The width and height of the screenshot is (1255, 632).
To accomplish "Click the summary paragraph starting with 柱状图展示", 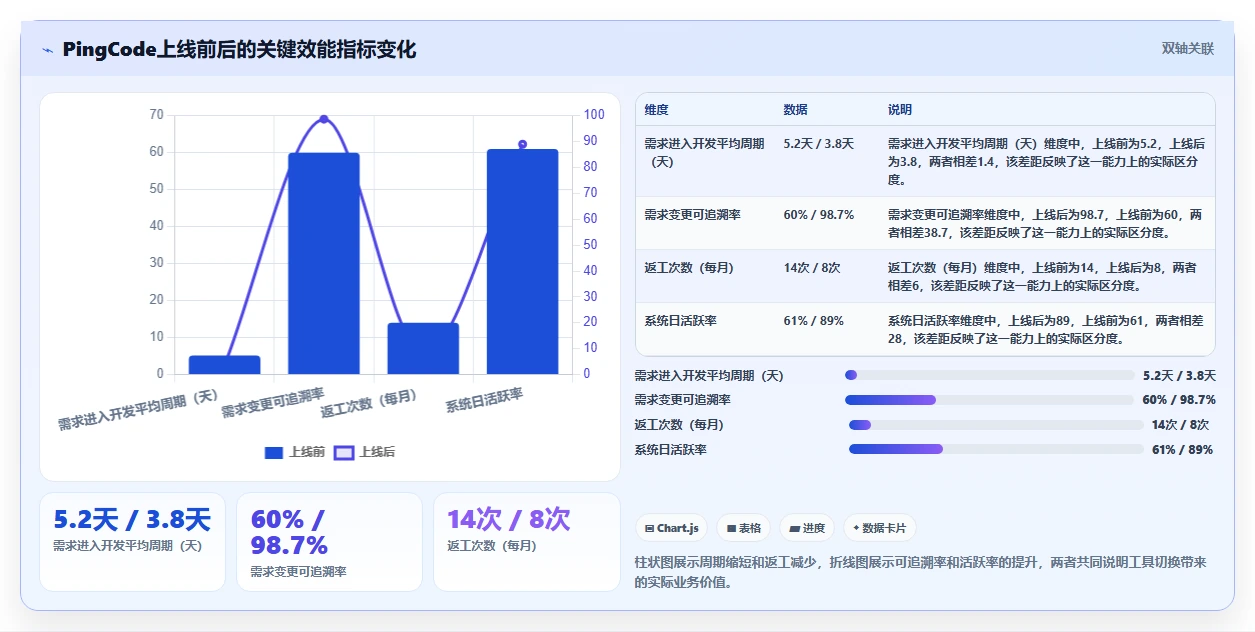I will 921,572.
